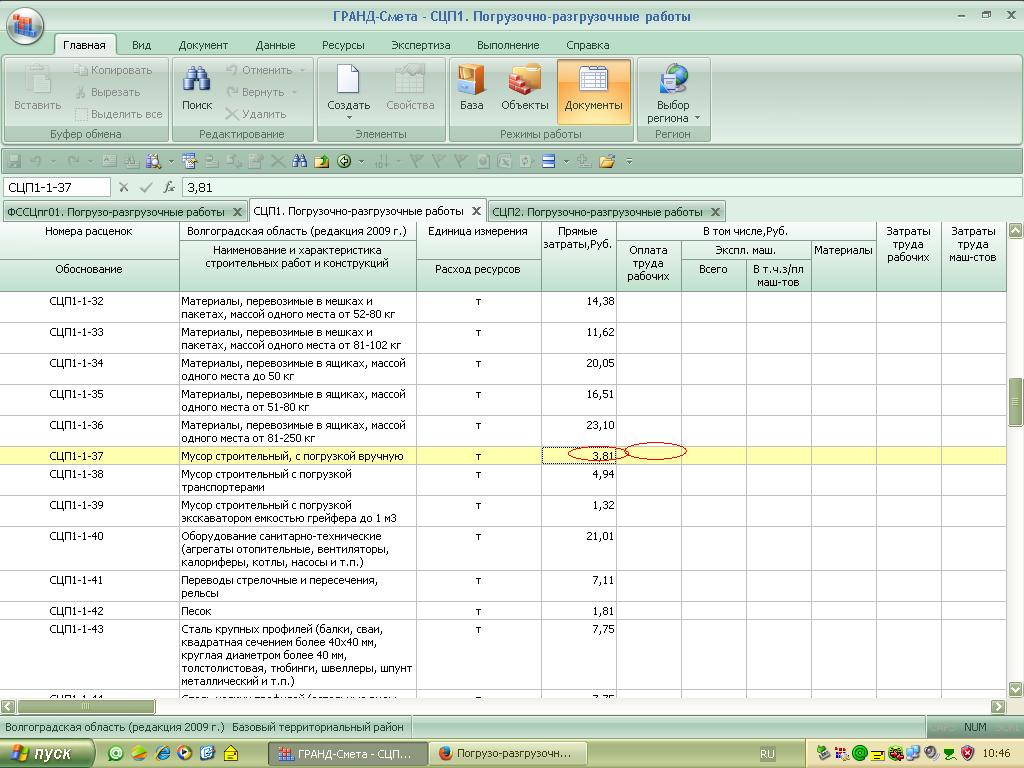This screenshot has width=1024, height=768.
Task: Click the Документы mode button
Action: coord(593,88)
